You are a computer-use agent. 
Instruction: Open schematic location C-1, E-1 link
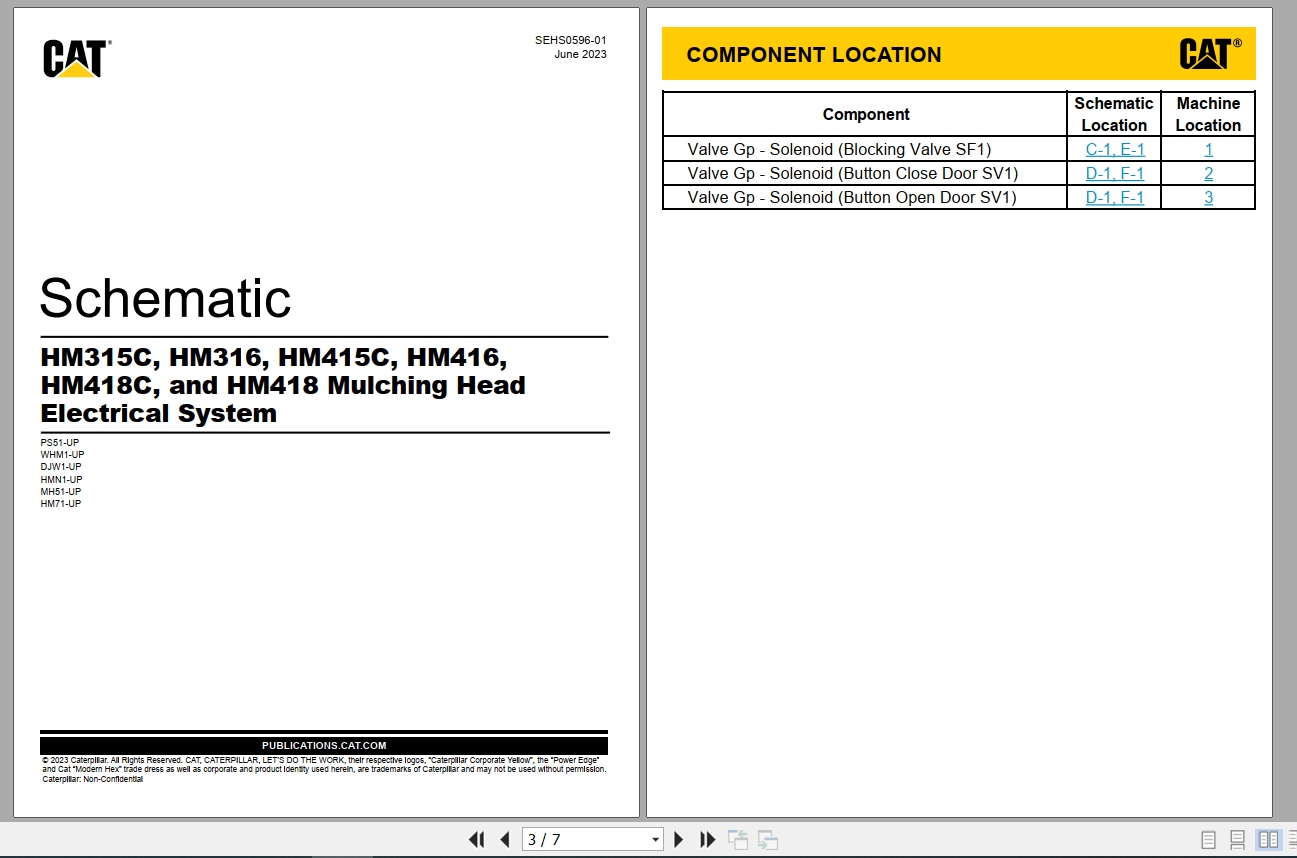(1115, 149)
